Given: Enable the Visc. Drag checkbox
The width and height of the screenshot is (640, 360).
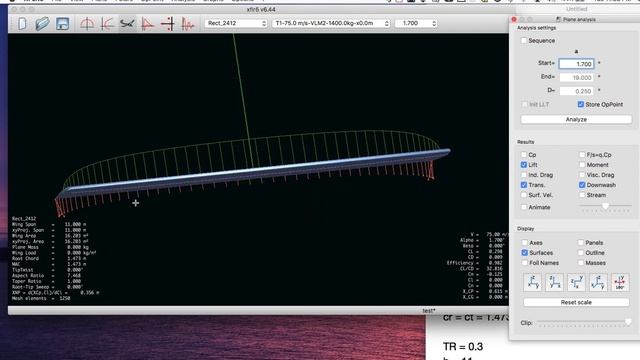Looking at the screenshot, I should coord(582,175).
